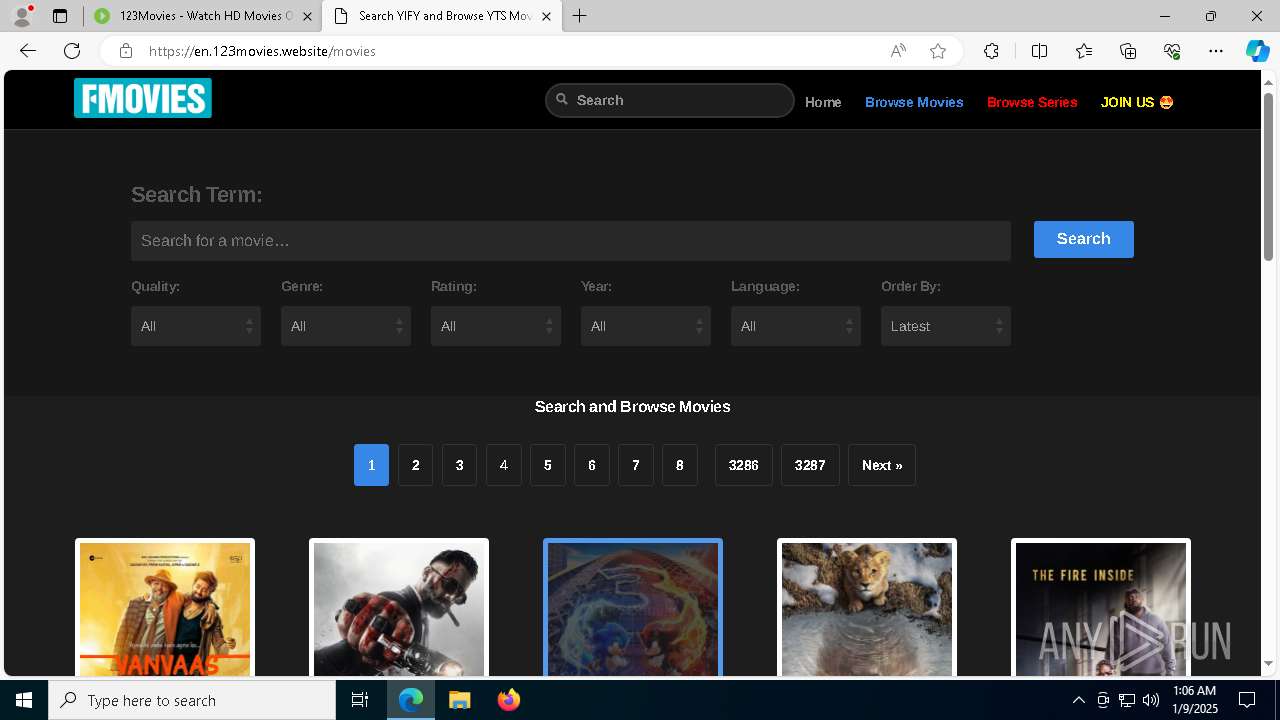Screen dimensions: 1280x720
Task: Open Browser essentials heart icon
Action: 1172,51
